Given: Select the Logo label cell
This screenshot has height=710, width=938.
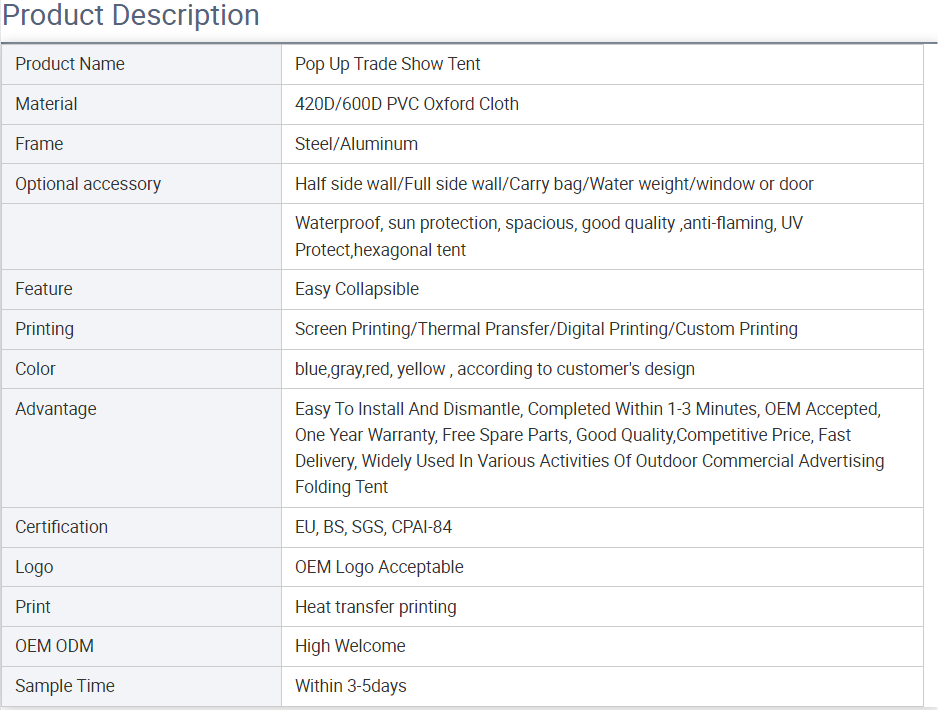Looking at the screenshot, I should pyautogui.click(x=141, y=567).
